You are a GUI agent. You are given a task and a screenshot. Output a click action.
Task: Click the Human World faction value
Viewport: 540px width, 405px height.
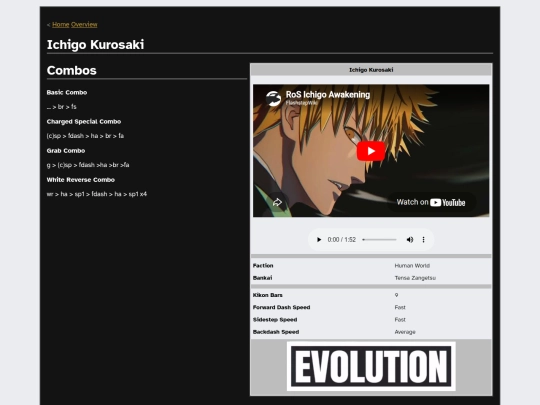(x=412, y=266)
